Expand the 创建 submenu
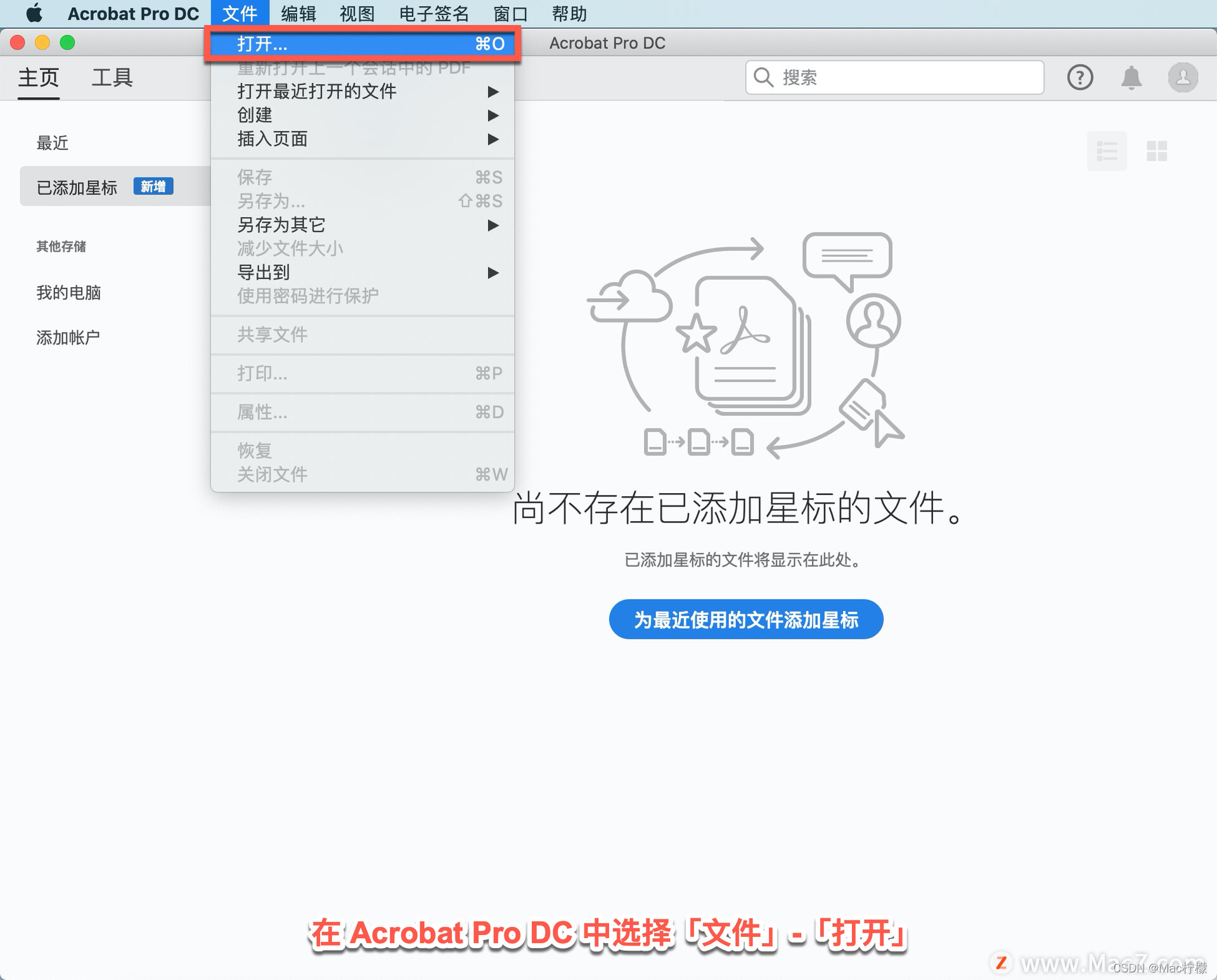Screen dimensions: 1217x980 coord(363,115)
